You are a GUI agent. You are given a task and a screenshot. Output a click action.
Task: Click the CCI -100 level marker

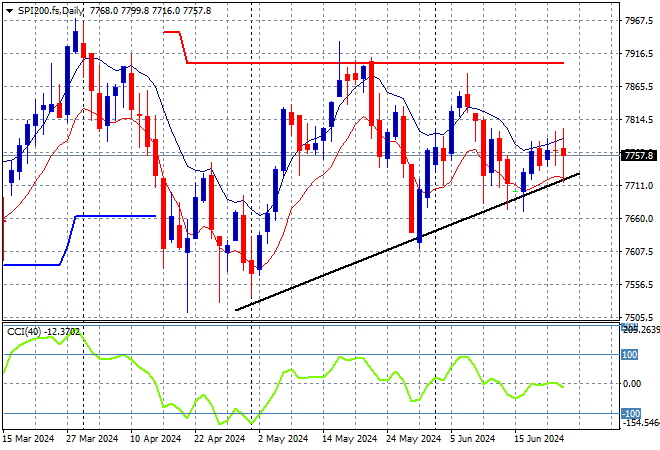point(631,413)
